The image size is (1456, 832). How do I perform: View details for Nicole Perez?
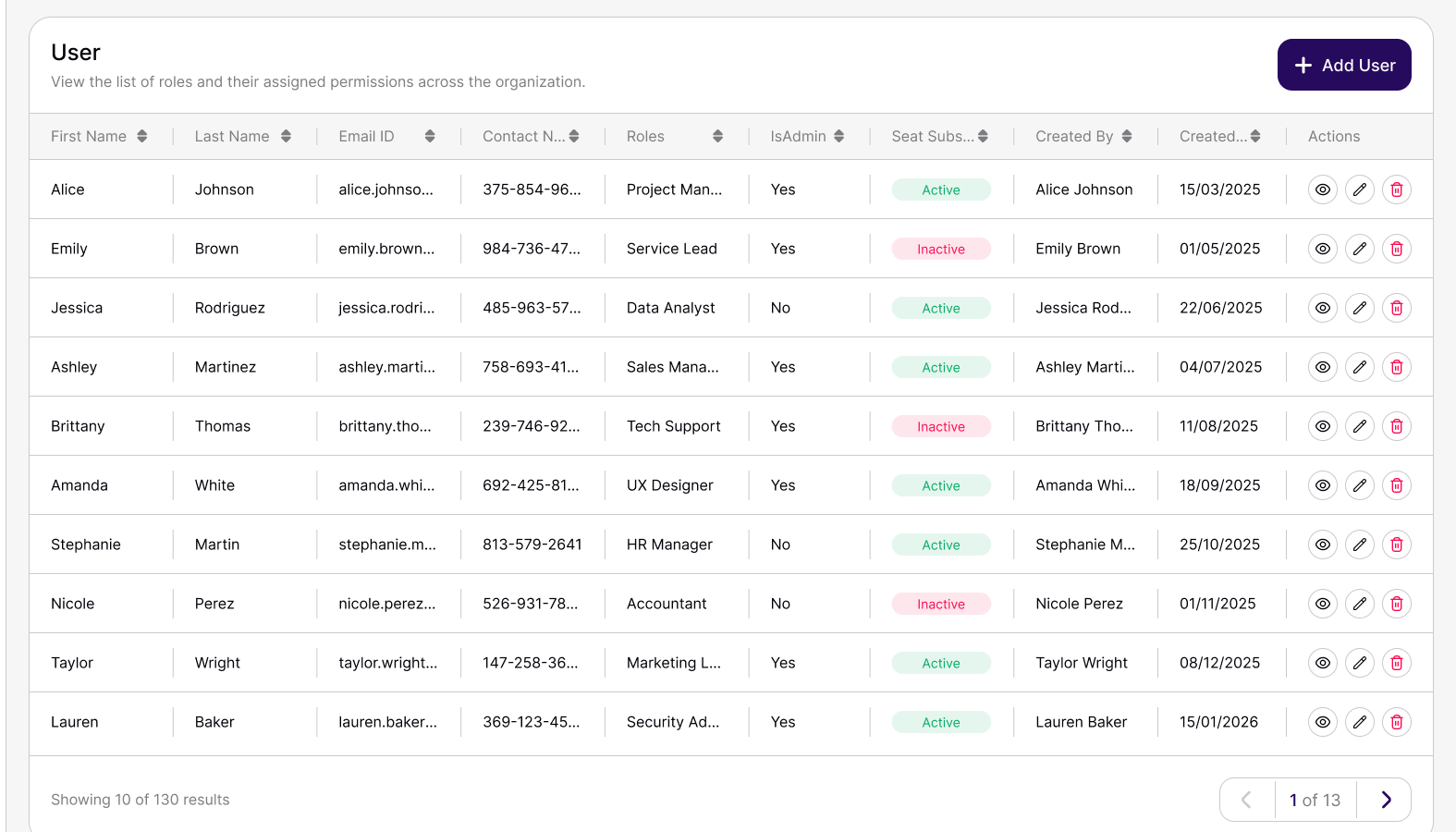(1323, 604)
